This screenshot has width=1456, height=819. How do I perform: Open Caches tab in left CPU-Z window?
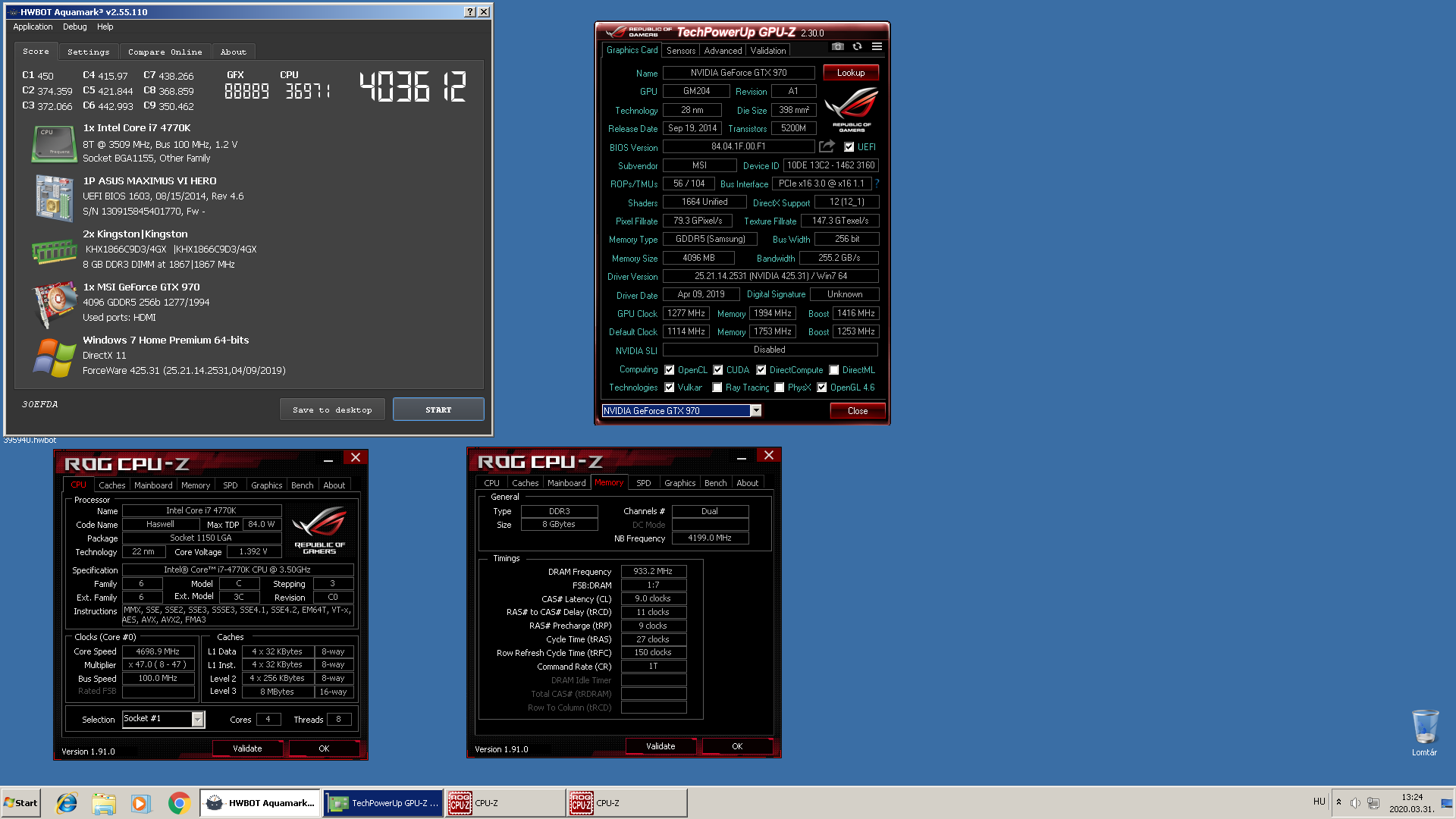click(x=111, y=485)
